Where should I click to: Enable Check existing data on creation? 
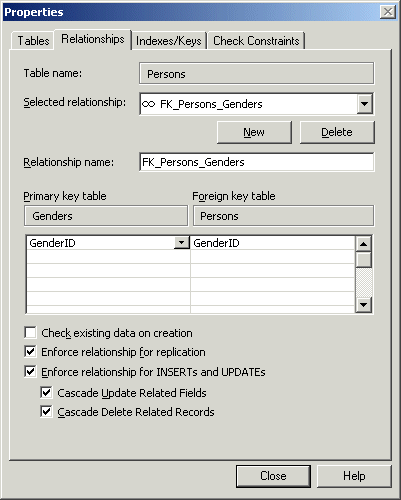click(30, 332)
